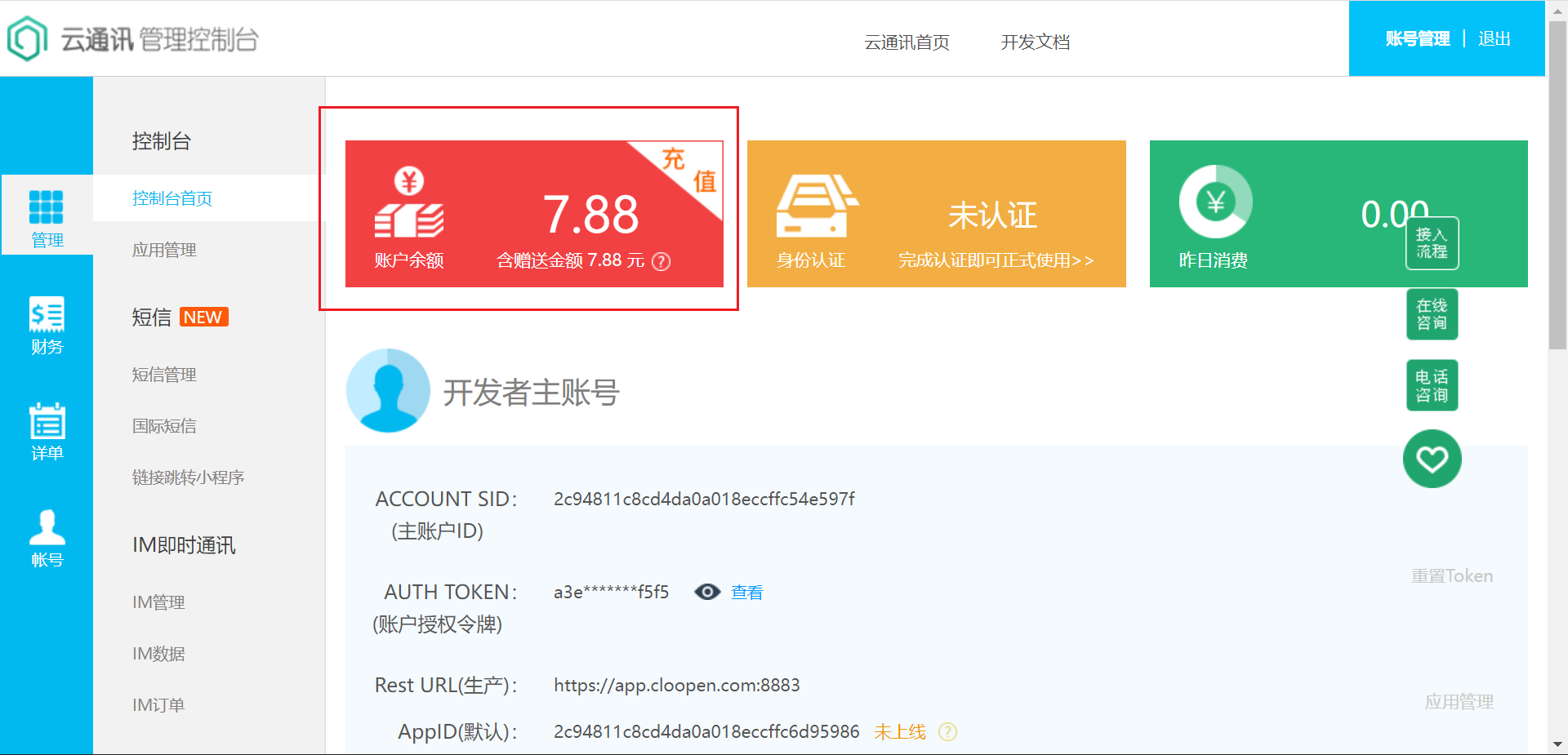1568x755 pixels.
Task: Open the 接入流程 floating button
Action: pos(1432,243)
